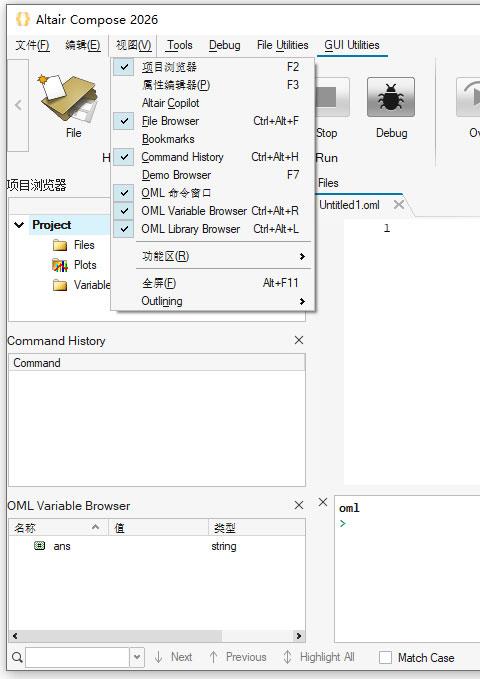Click the Debug bug icon
This screenshot has height=679, width=480.
[391, 97]
